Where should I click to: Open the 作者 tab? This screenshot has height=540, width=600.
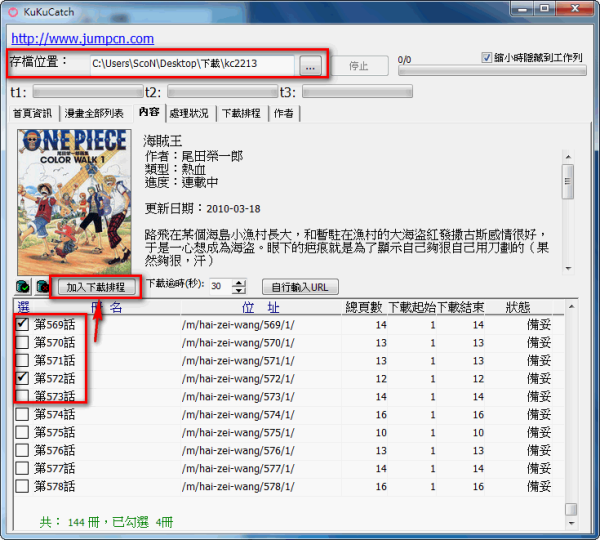(x=284, y=113)
